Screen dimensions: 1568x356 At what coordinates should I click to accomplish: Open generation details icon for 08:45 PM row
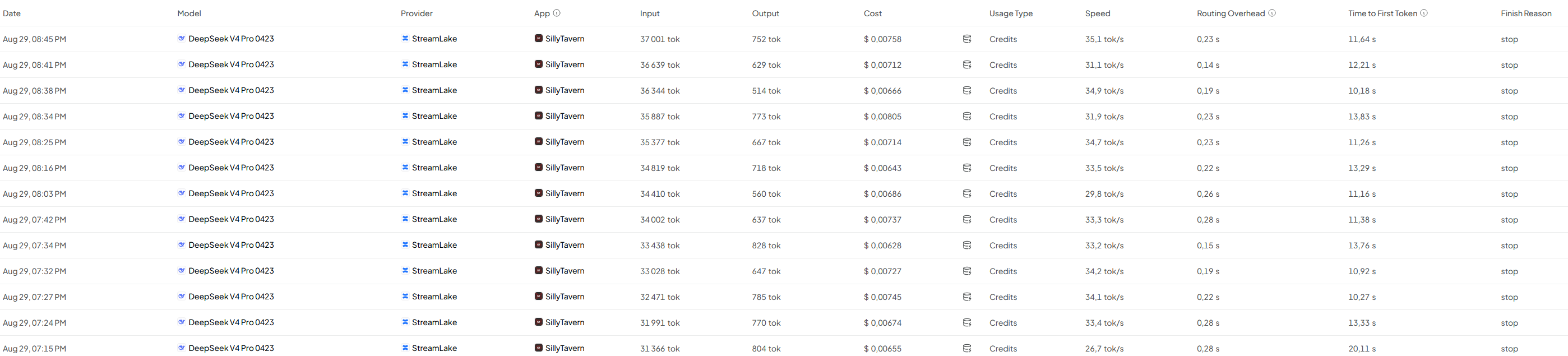click(x=966, y=39)
